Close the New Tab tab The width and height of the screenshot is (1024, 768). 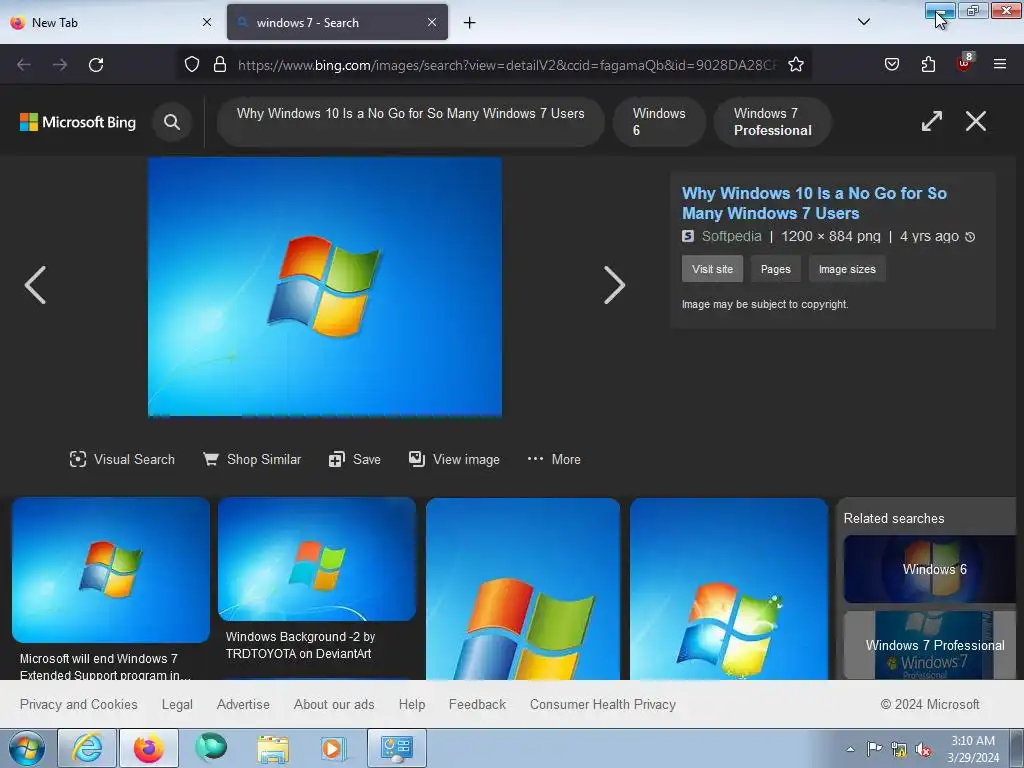click(207, 22)
